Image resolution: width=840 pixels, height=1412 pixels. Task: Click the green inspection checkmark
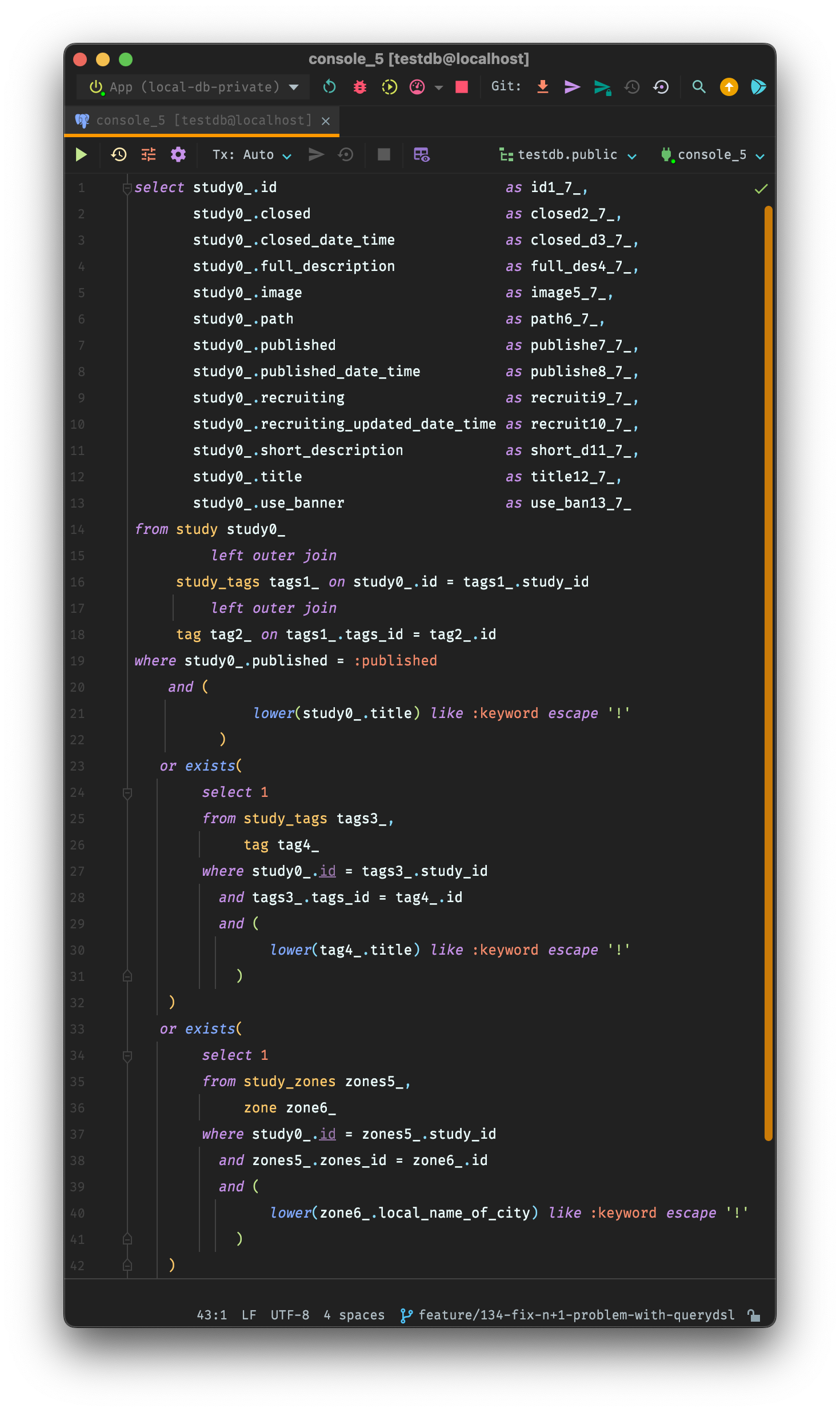[761, 189]
